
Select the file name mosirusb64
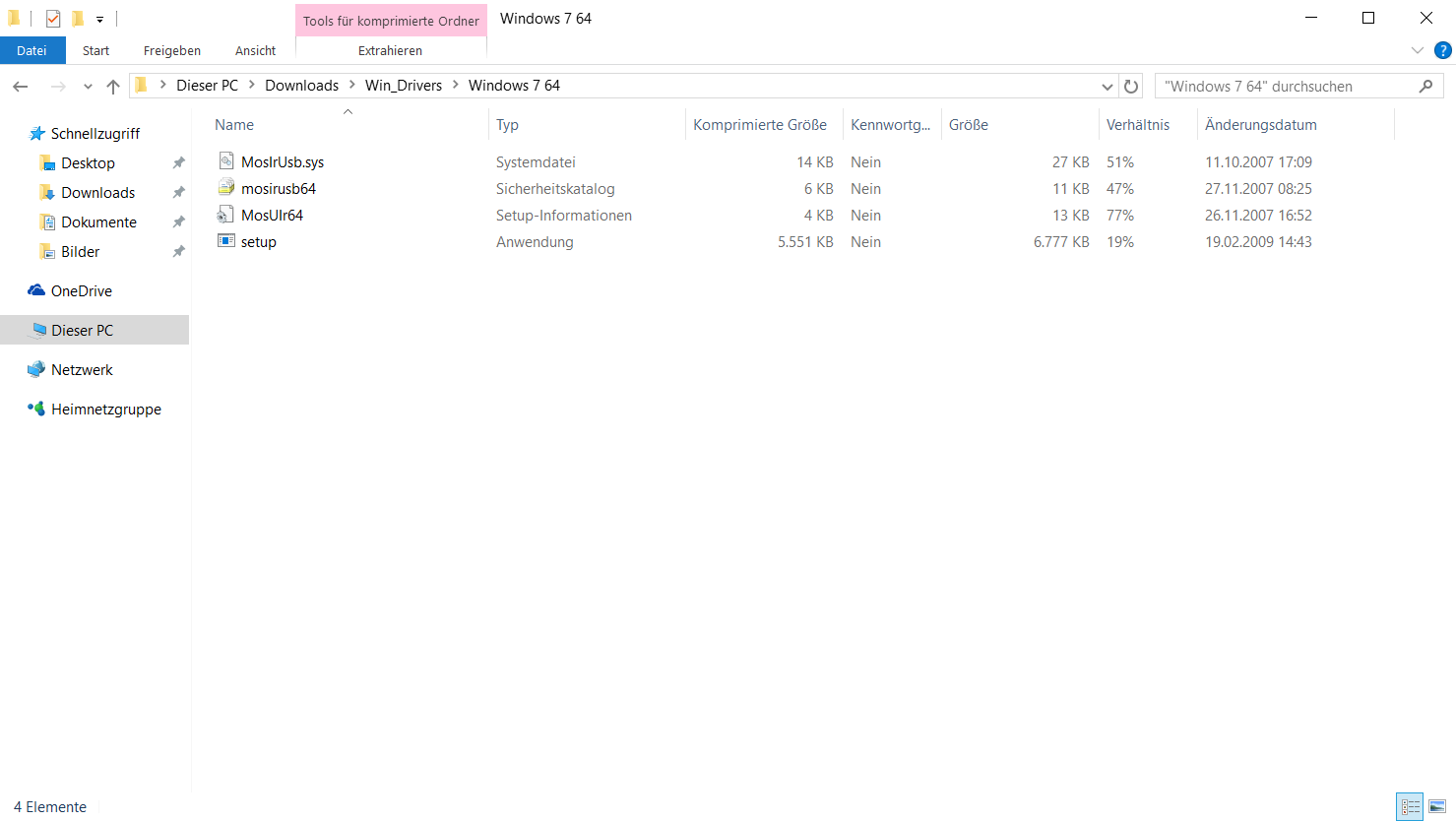click(279, 189)
